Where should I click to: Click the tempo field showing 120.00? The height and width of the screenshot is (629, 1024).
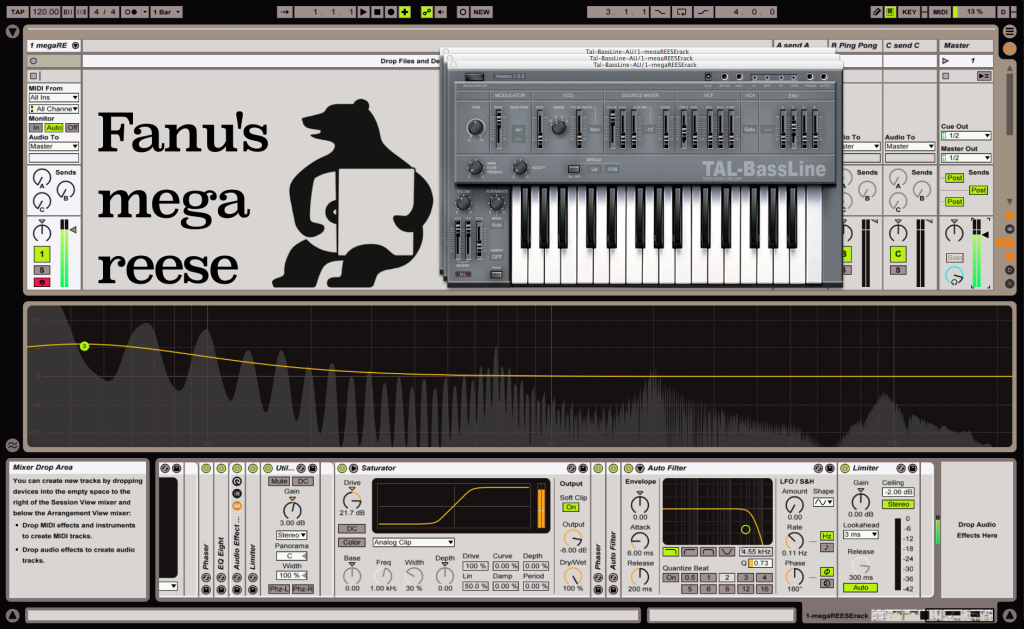pos(45,12)
